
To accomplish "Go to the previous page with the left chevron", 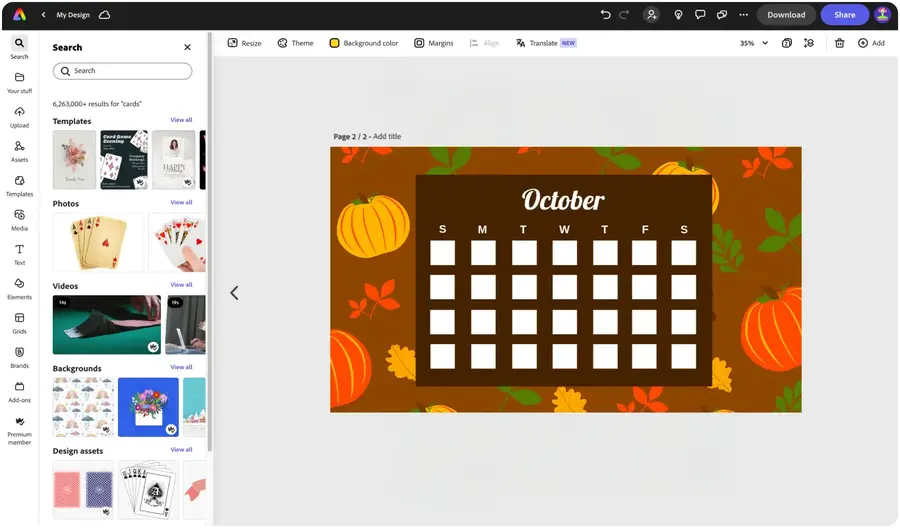I will (234, 293).
